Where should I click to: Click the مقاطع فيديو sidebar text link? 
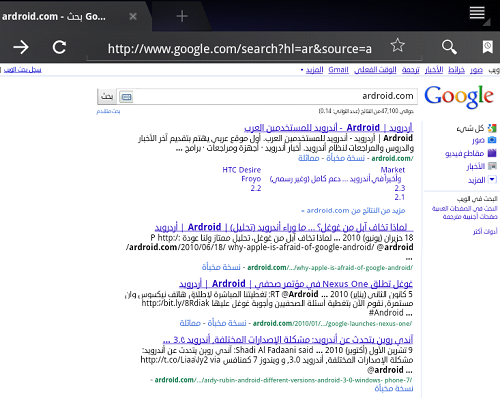(464, 153)
